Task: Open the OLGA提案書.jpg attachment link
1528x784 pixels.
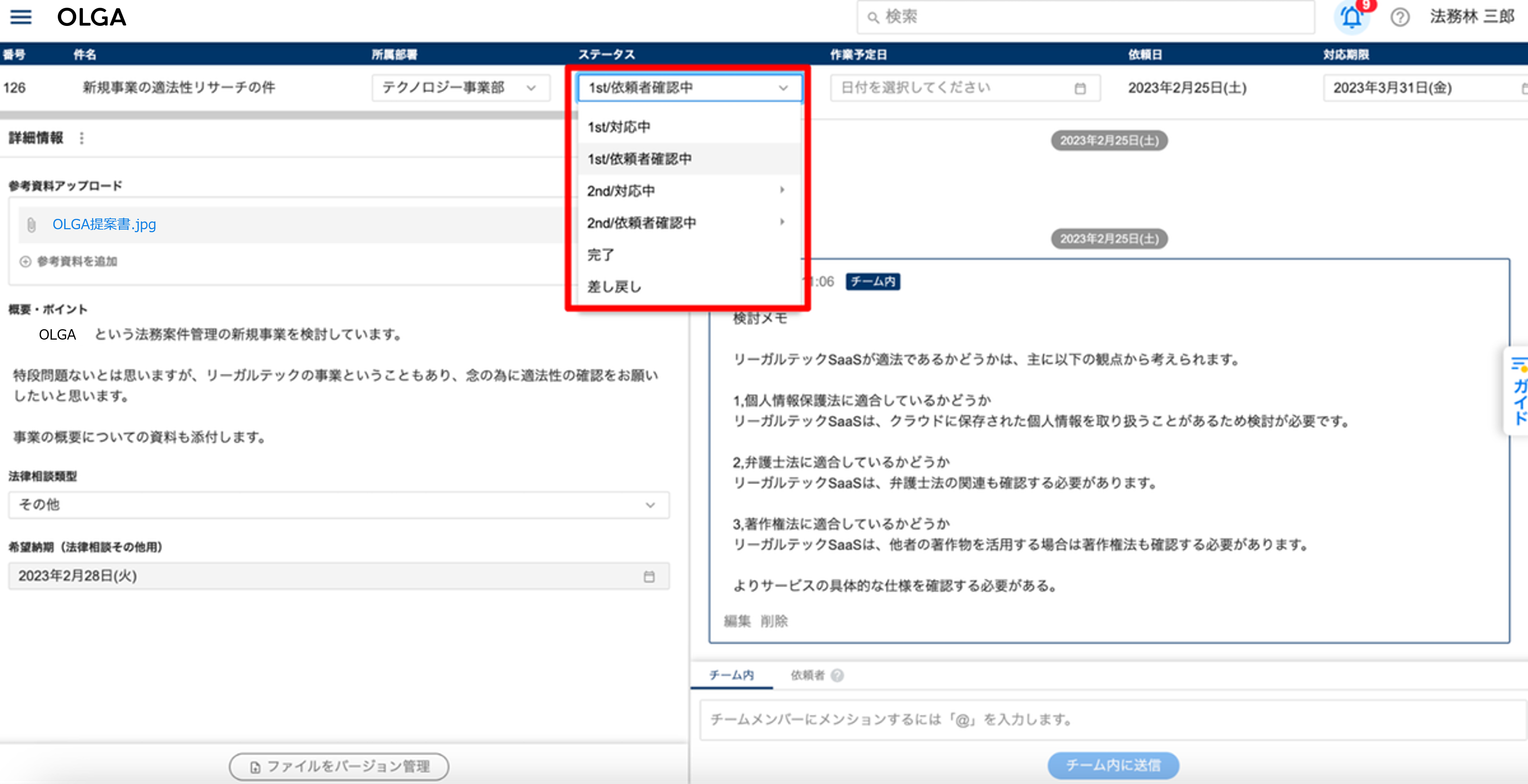Action: [104, 225]
